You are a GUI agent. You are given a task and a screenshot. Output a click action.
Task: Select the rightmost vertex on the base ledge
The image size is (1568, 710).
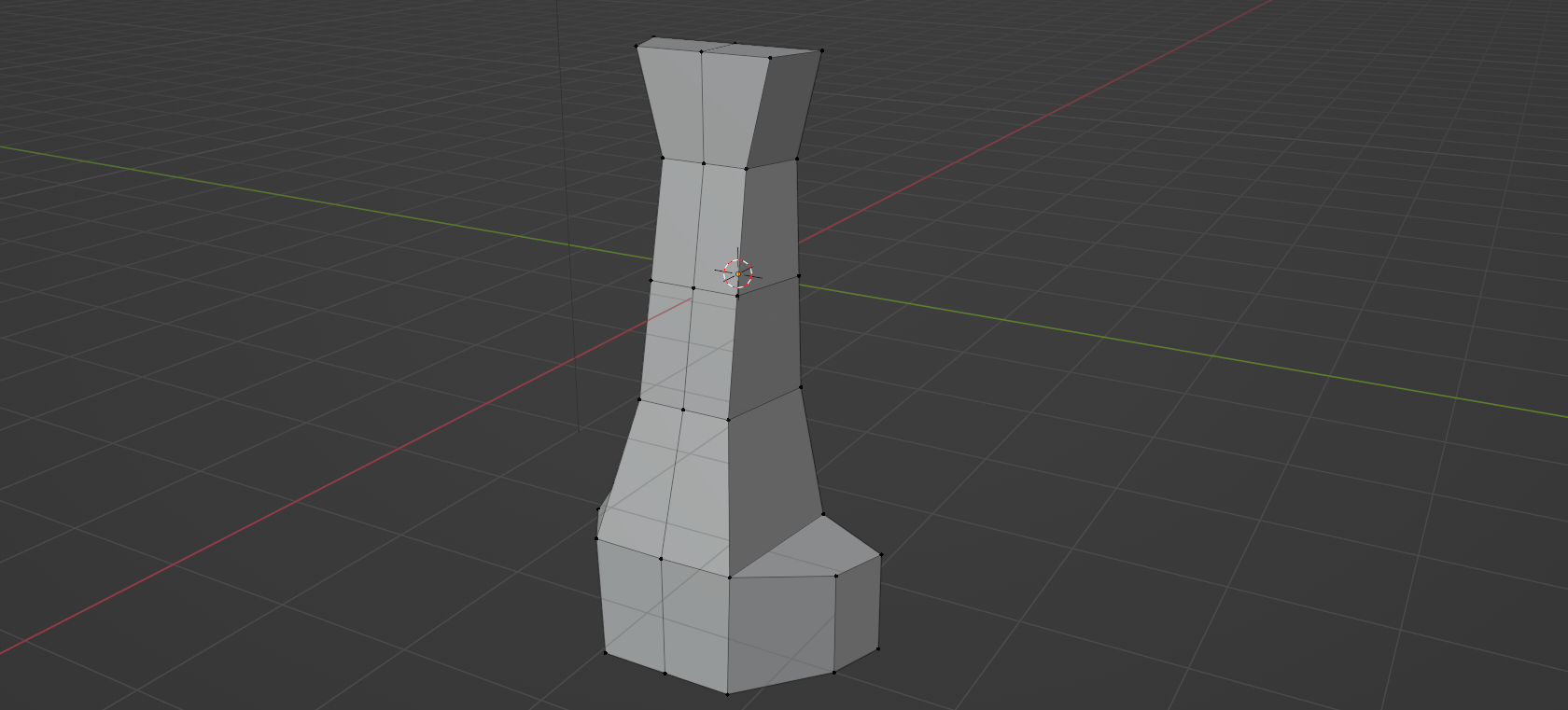880,556
